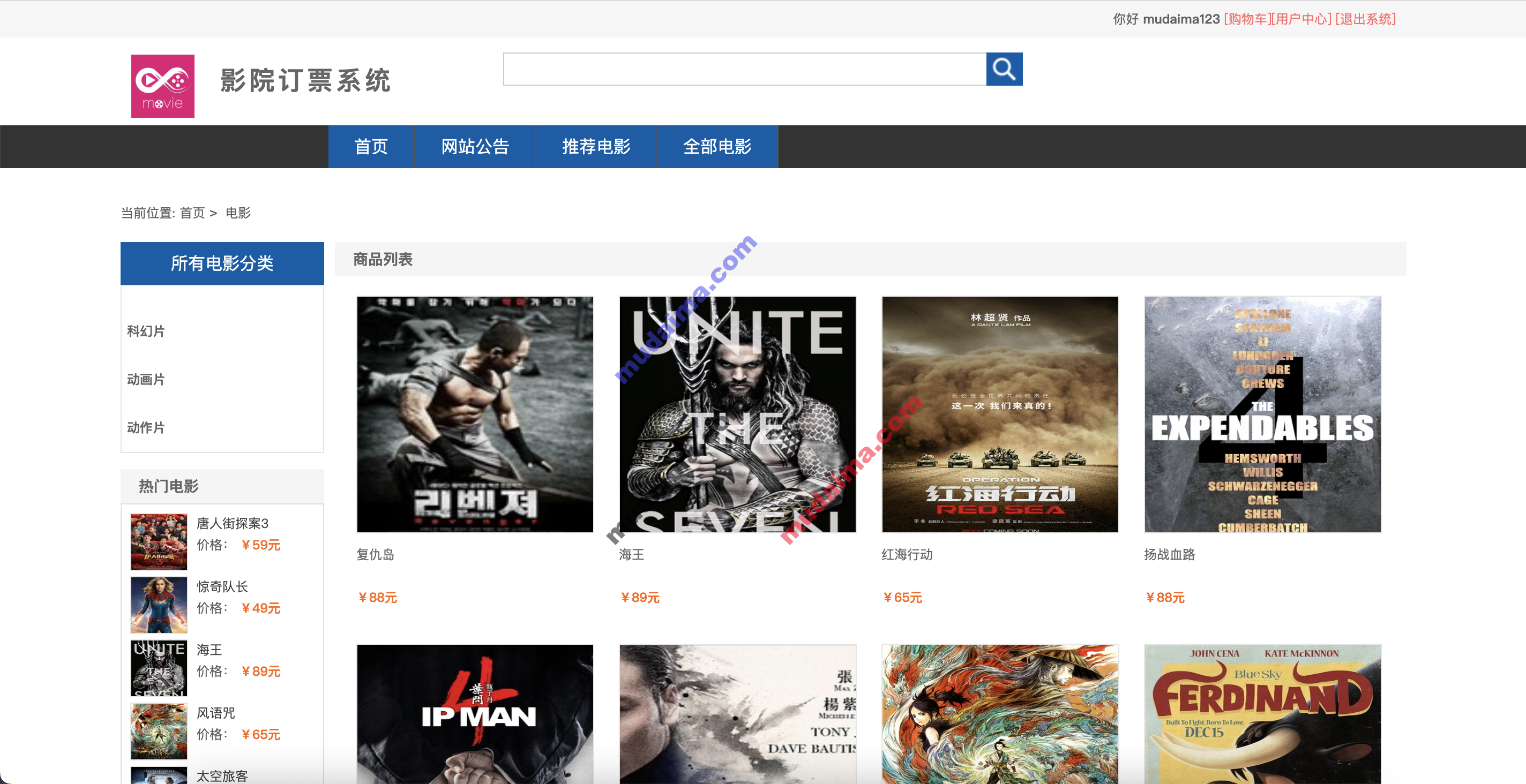Click the 影院订票系统 site title
The width and height of the screenshot is (1526, 784).
(x=305, y=80)
